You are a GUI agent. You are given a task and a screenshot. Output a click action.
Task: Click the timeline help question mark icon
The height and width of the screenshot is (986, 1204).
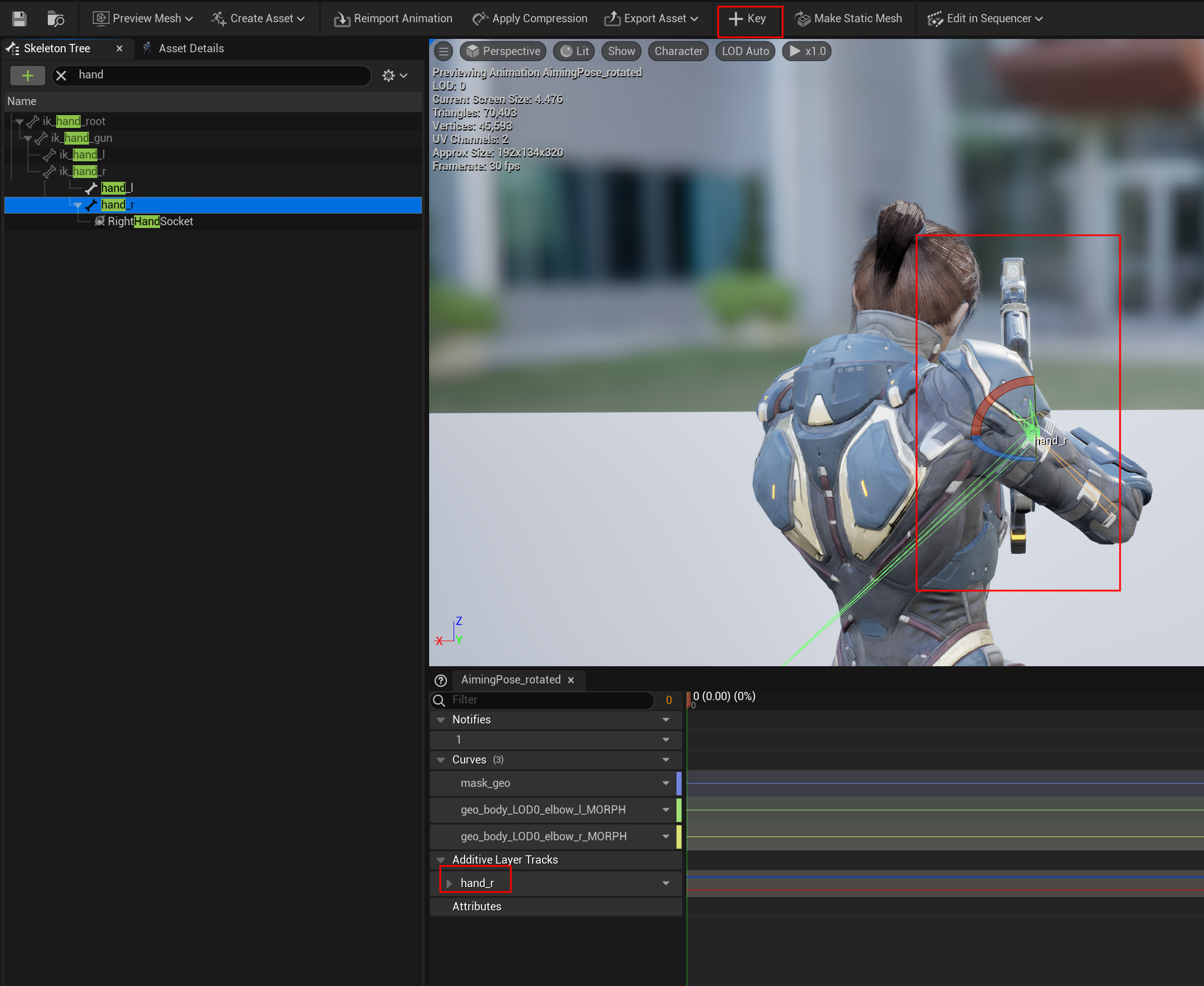pyautogui.click(x=440, y=680)
